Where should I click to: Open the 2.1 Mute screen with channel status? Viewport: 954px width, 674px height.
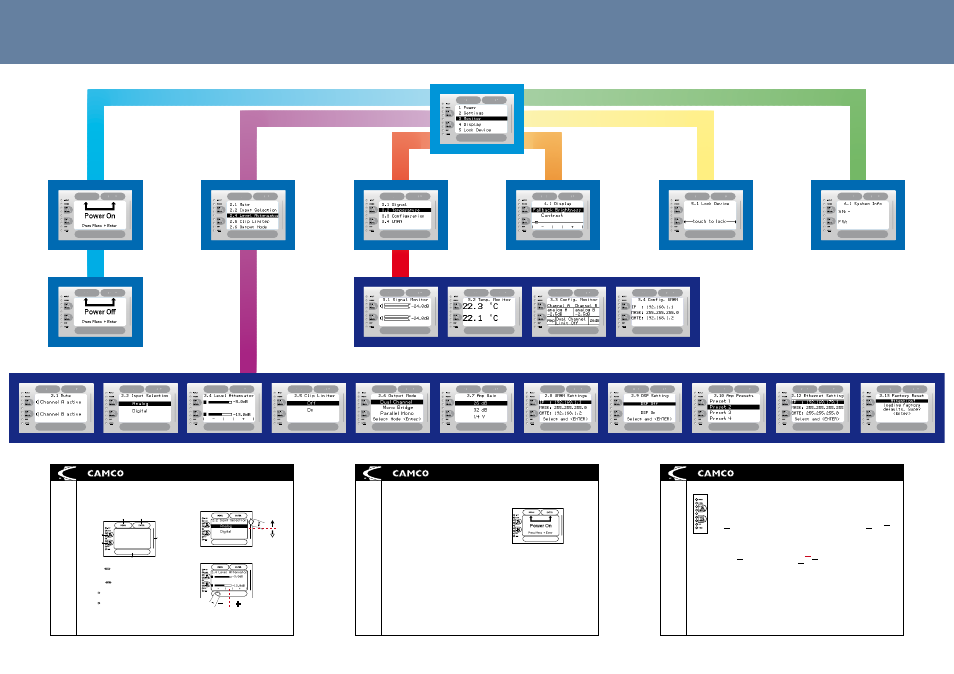(57, 408)
